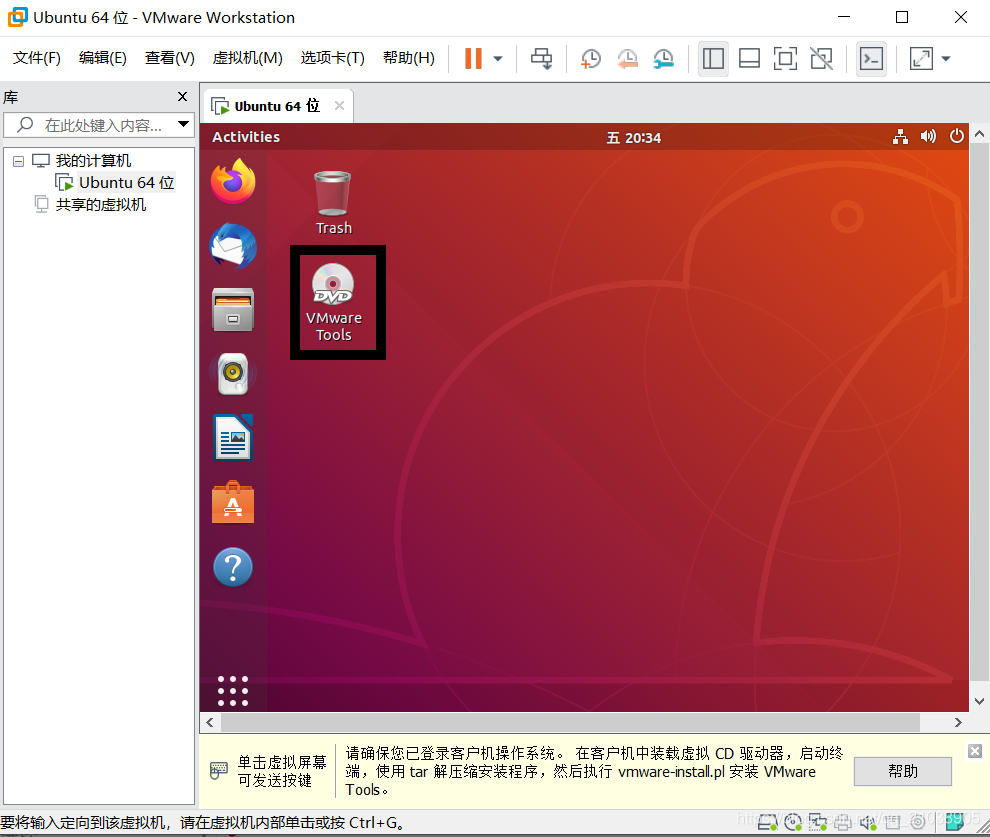
Task: Close the Ubuntu 64 位 tab
Action: coord(339,105)
